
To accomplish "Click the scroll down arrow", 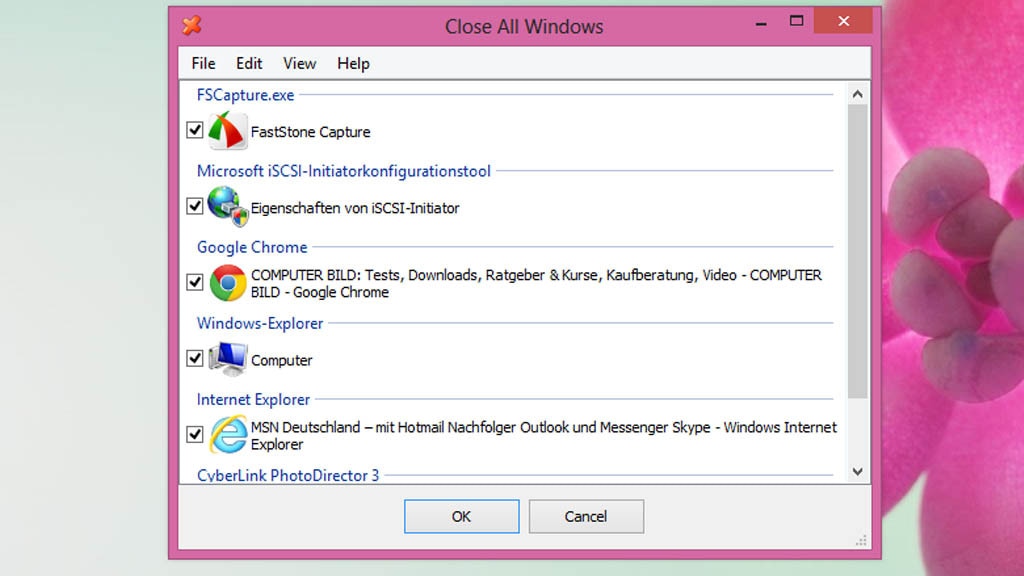I will [x=857, y=472].
